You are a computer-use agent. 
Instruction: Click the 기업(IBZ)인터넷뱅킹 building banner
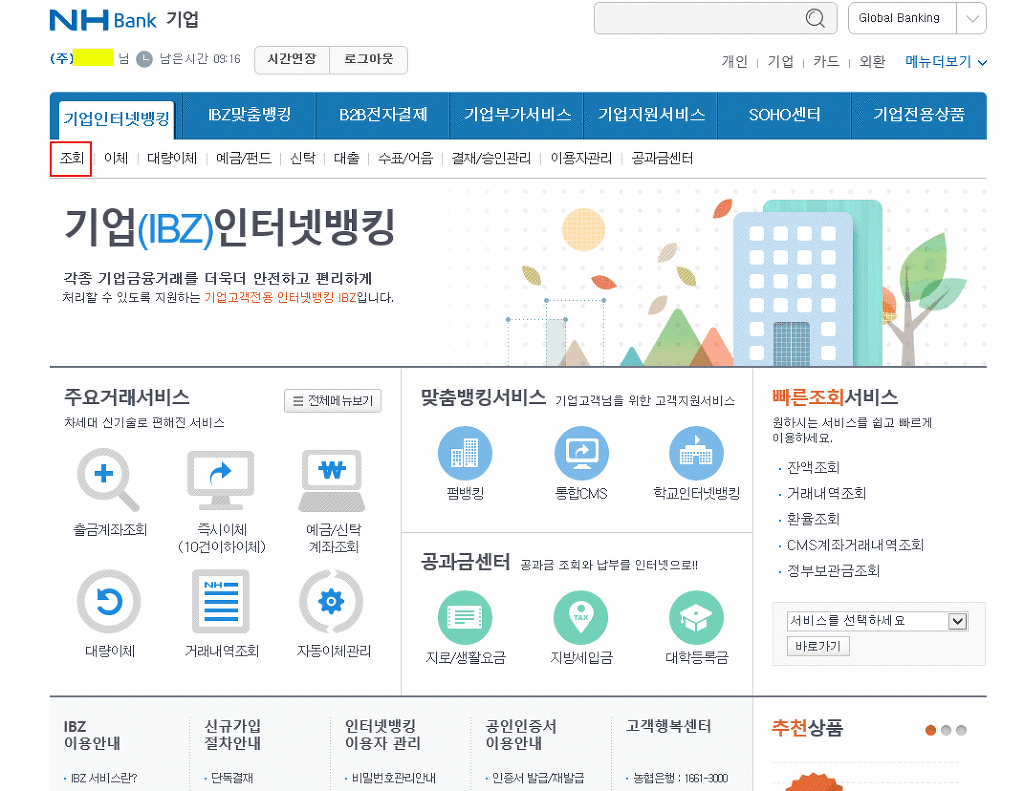518,273
